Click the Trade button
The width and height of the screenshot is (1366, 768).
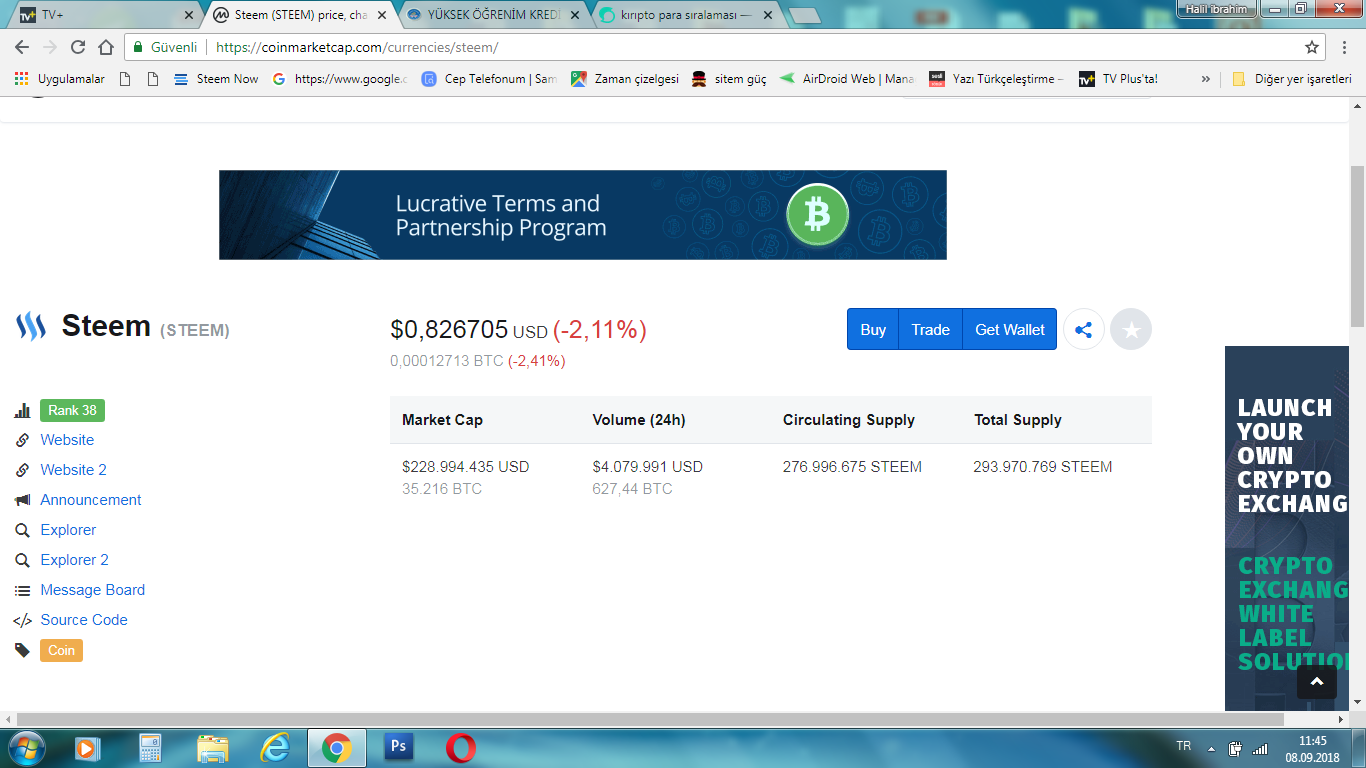(x=931, y=329)
